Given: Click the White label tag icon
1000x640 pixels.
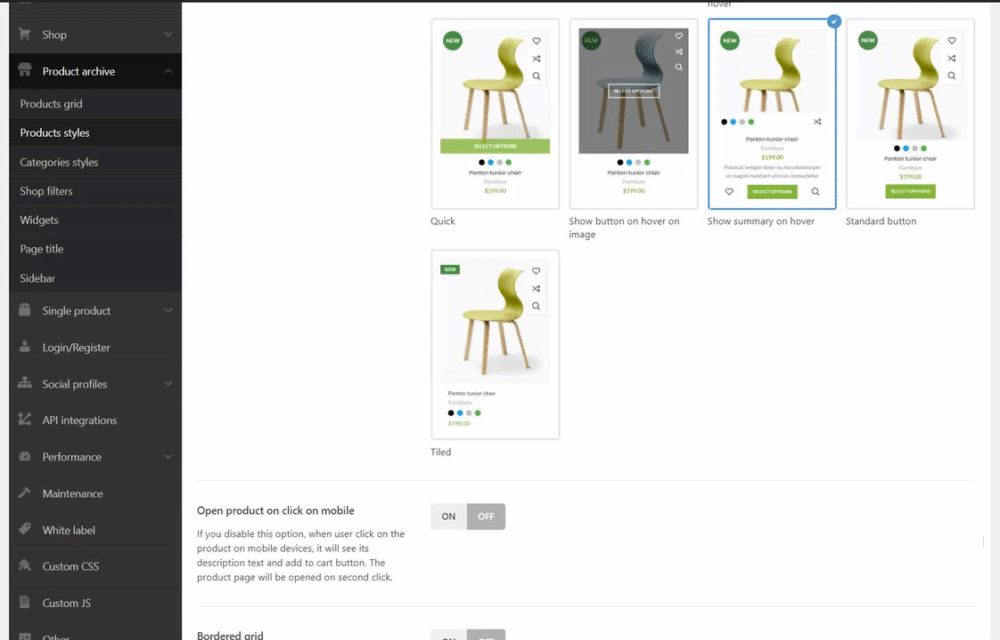Looking at the screenshot, I should point(25,529).
